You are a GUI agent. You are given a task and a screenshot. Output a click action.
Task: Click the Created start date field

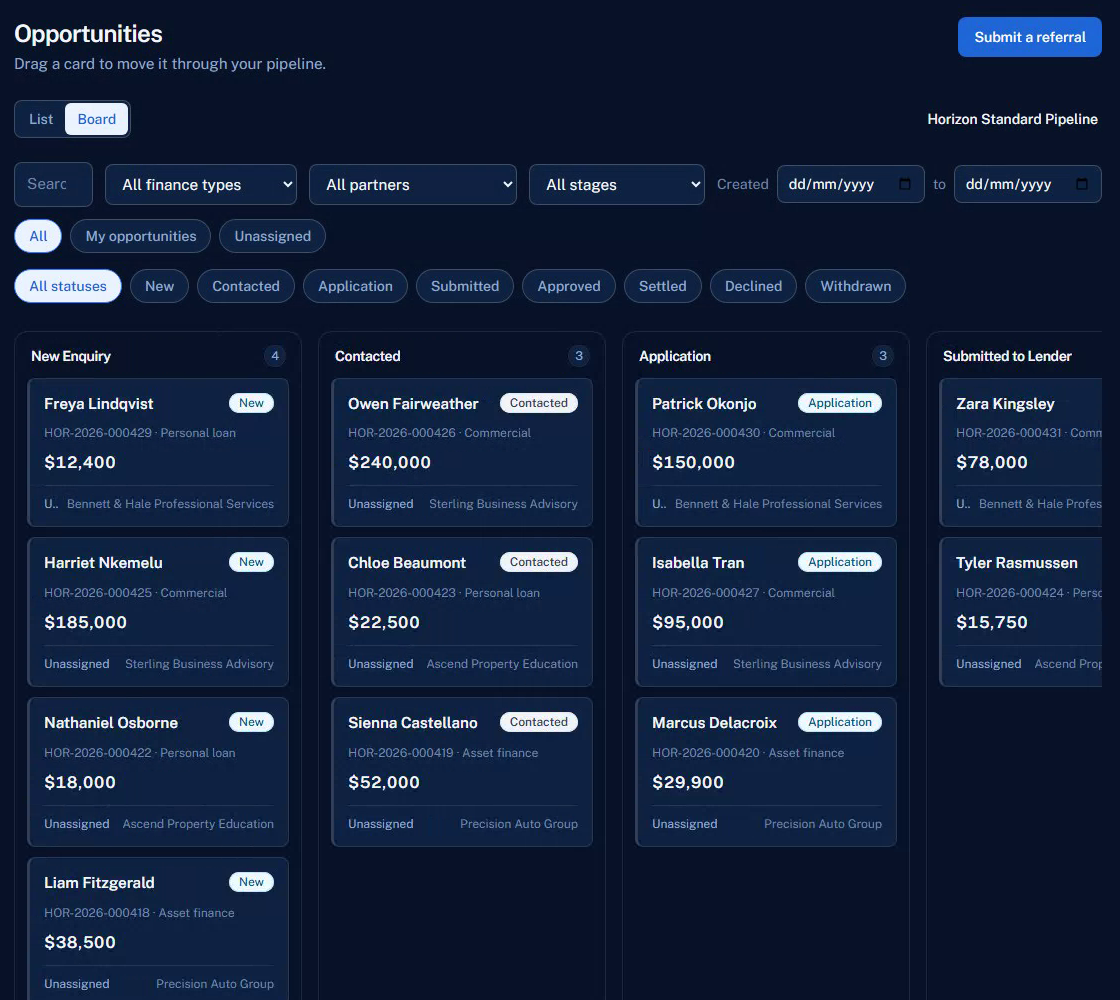851,184
